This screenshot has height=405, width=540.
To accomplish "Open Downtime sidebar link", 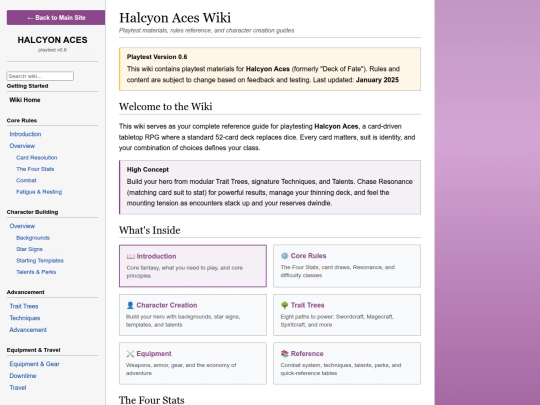I will coord(23,376).
